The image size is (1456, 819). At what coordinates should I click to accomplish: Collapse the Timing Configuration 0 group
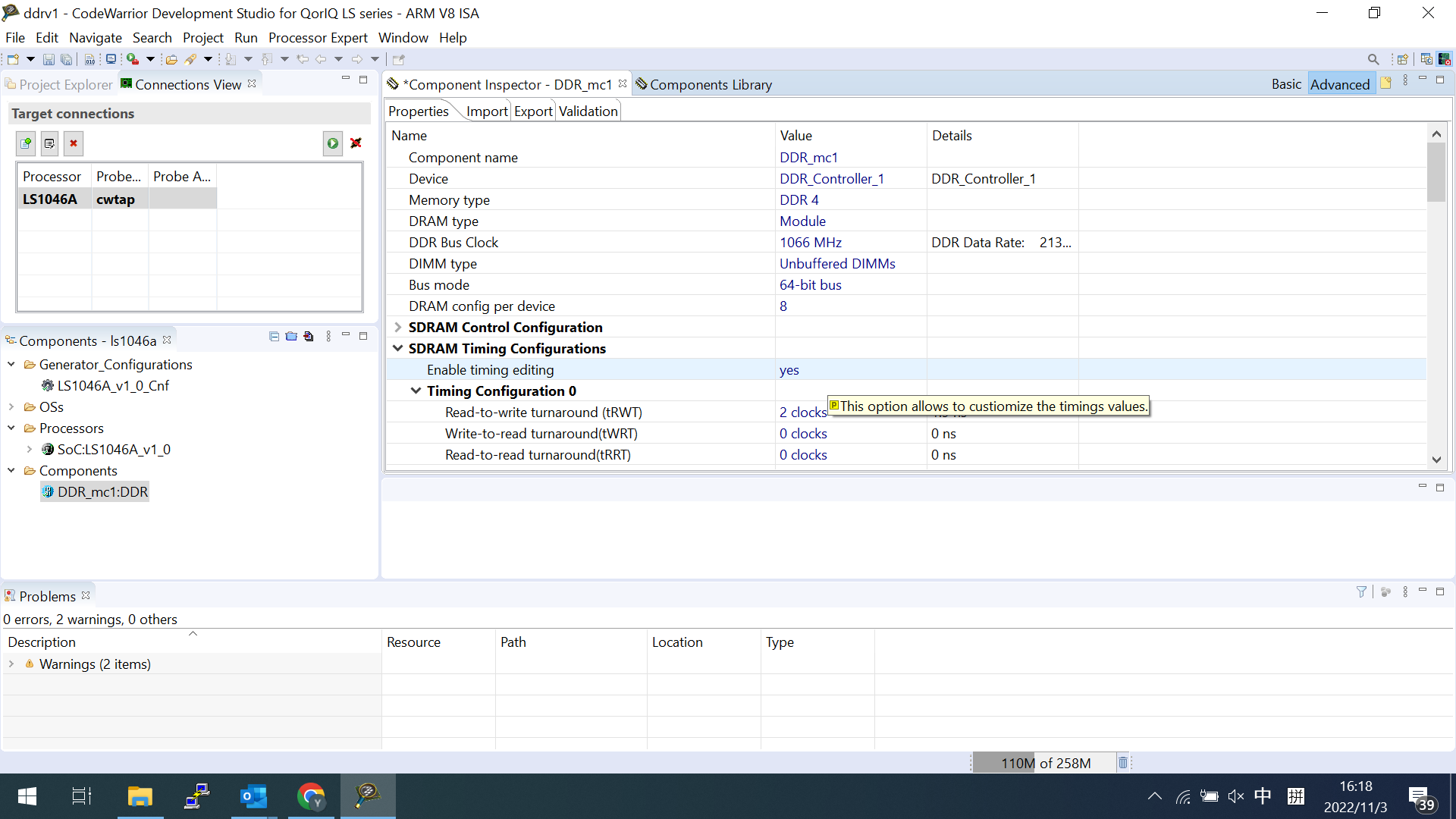[x=416, y=391]
